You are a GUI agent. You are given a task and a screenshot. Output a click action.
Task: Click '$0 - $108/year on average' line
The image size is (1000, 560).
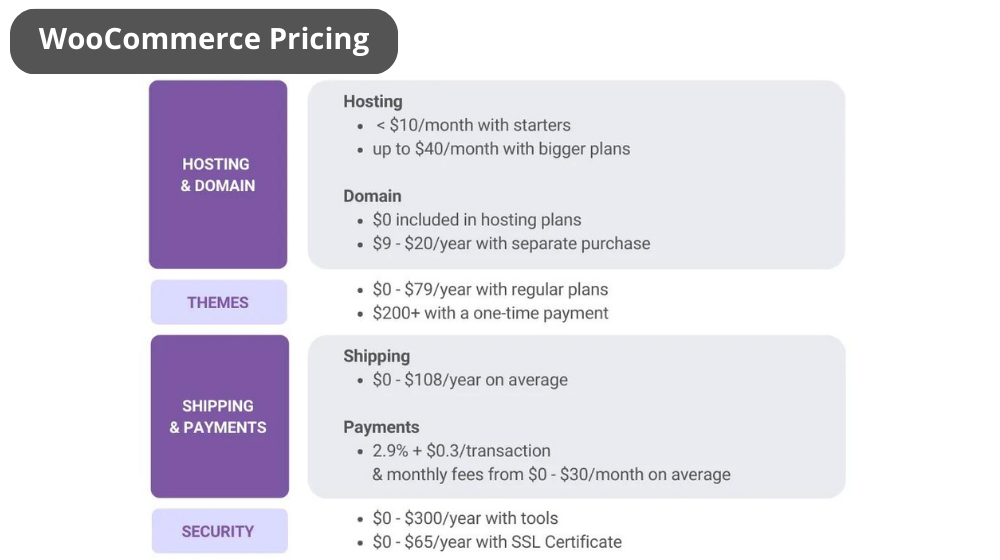click(x=470, y=379)
